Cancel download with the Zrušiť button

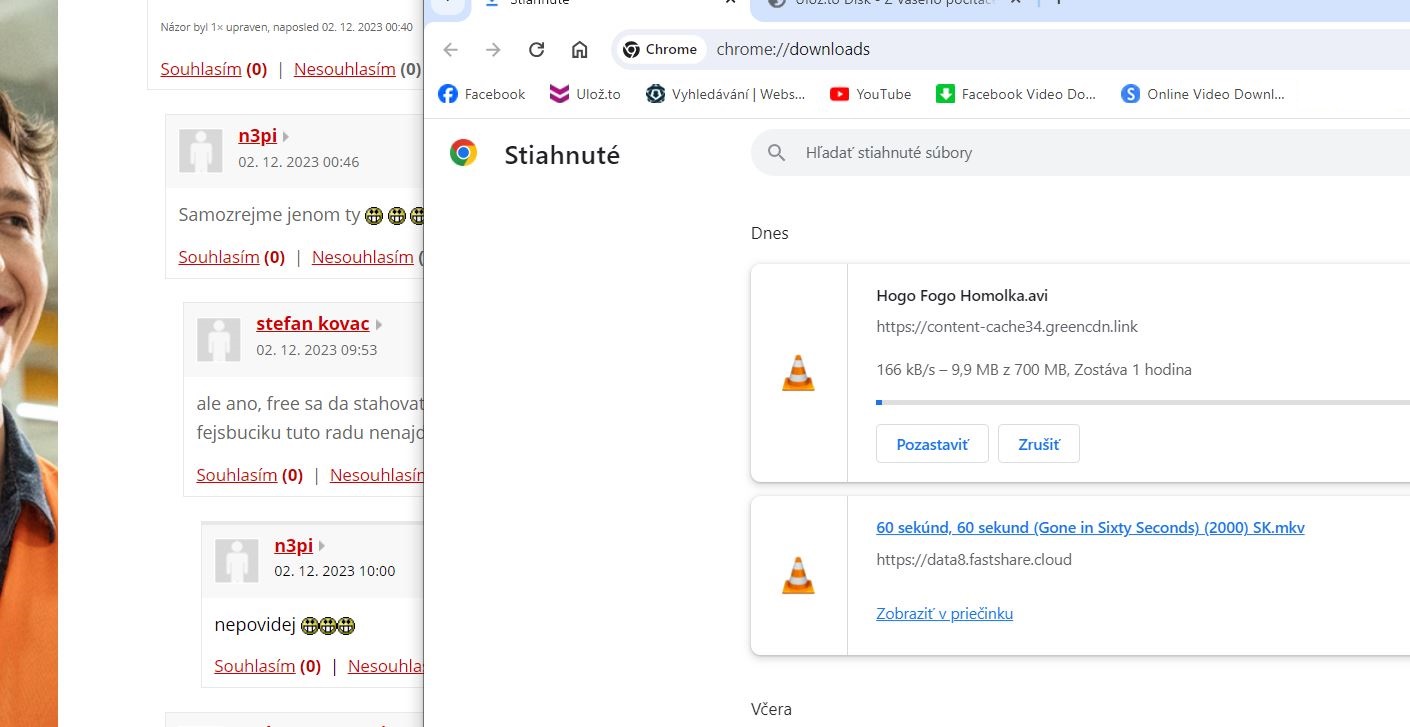(x=1039, y=444)
